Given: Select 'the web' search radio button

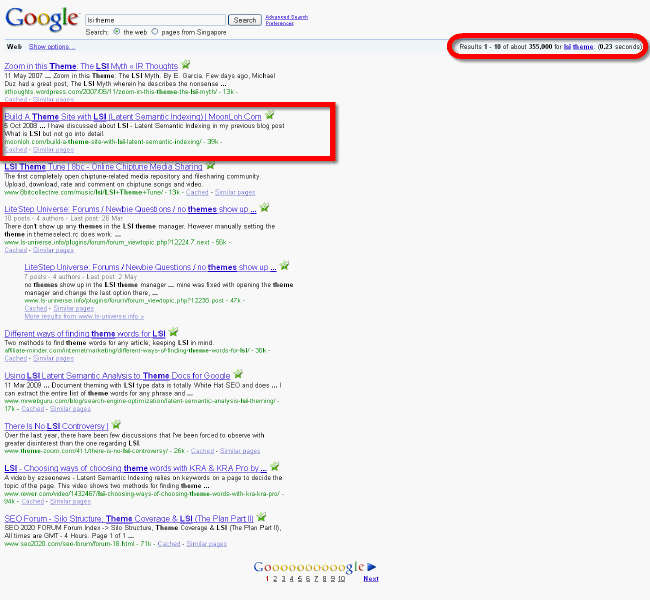Looking at the screenshot, I should click(x=117, y=32).
